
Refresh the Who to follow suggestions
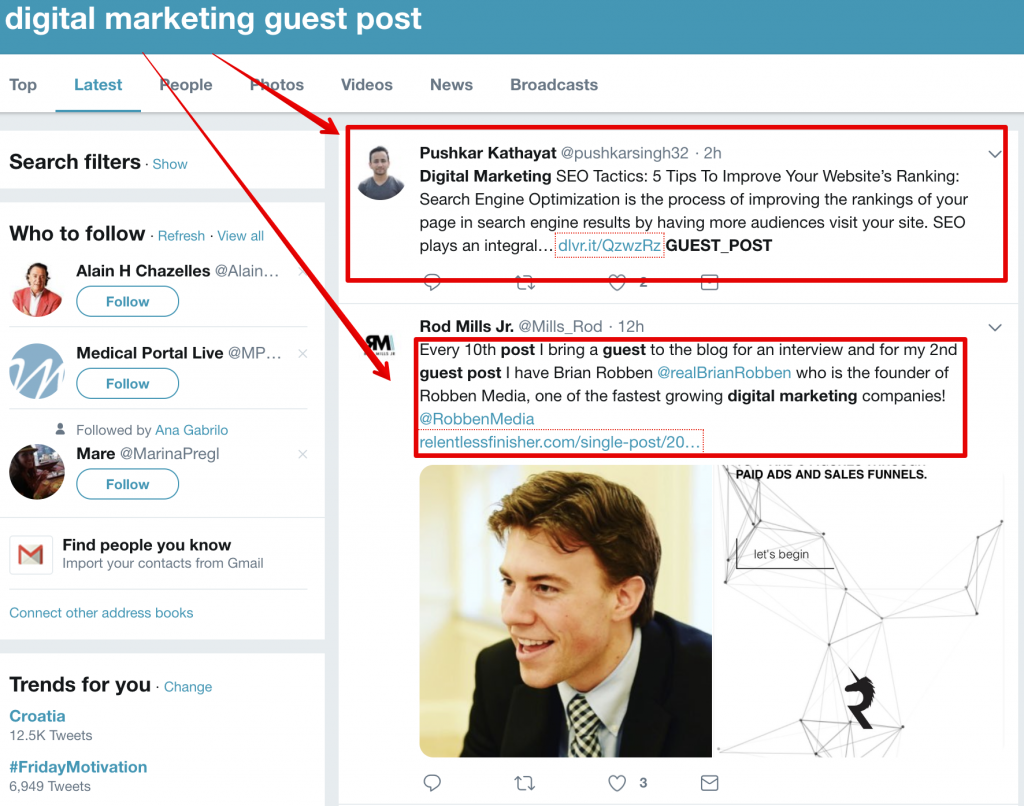pyautogui.click(x=181, y=236)
